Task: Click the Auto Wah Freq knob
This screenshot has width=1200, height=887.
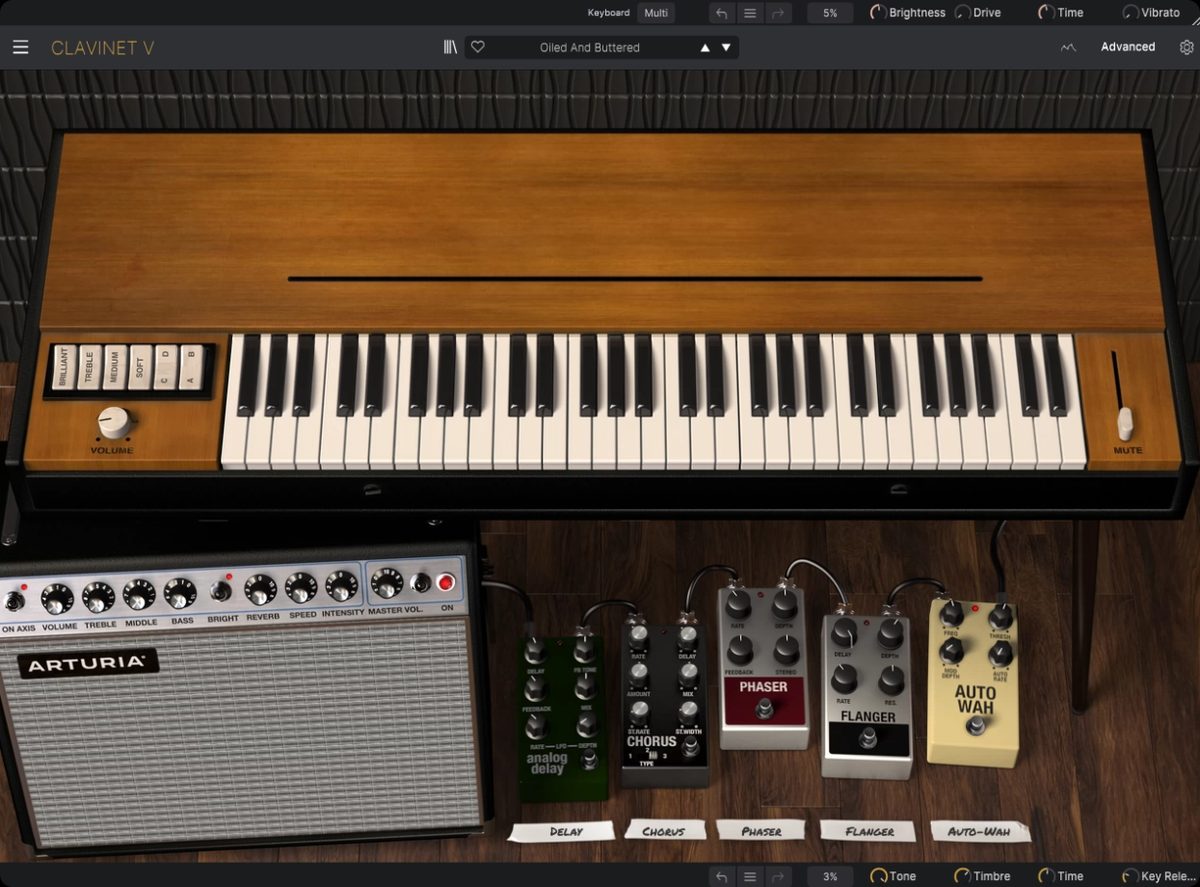Action: click(x=952, y=613)
